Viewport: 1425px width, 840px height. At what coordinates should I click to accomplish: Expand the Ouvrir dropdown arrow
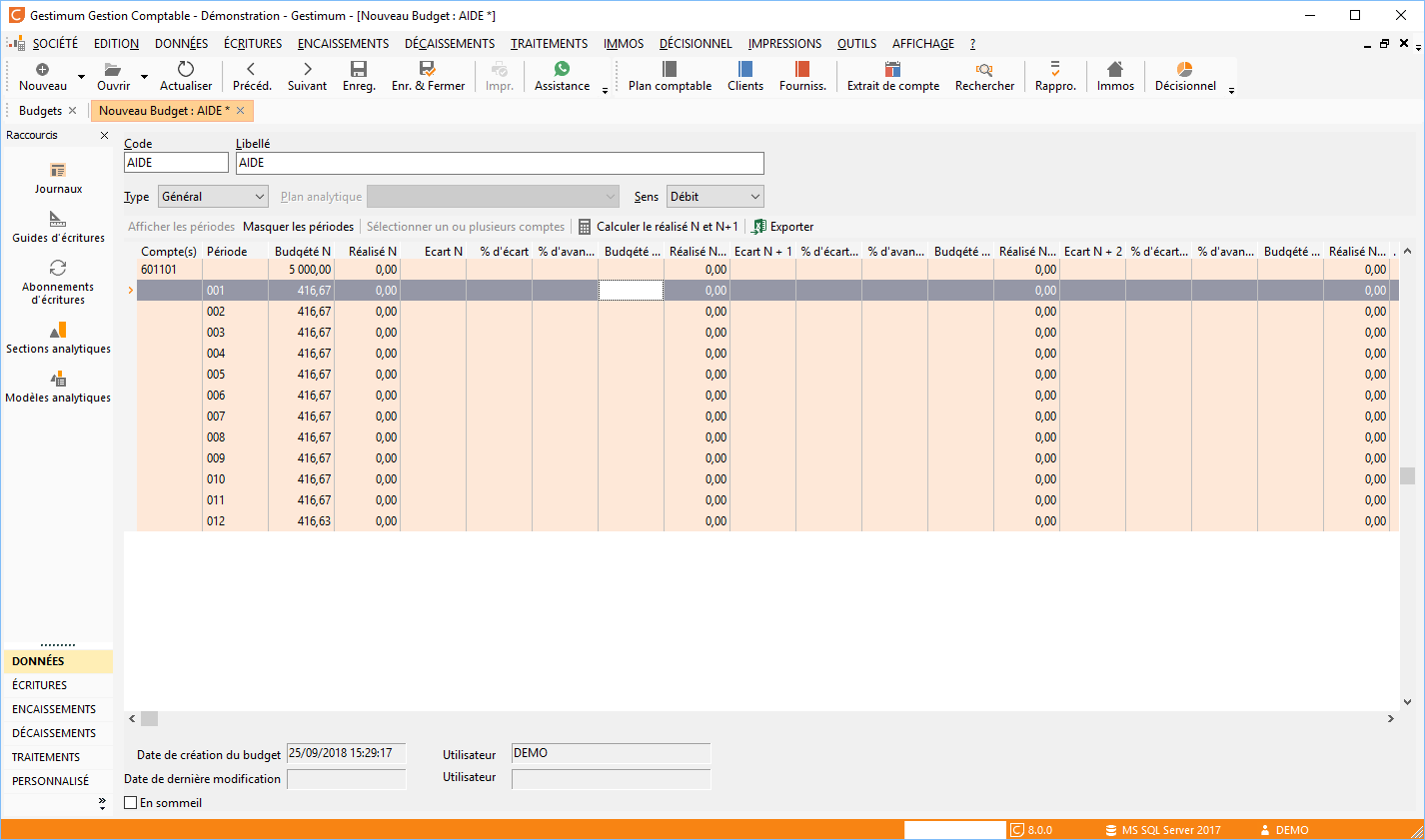point(144,77)
